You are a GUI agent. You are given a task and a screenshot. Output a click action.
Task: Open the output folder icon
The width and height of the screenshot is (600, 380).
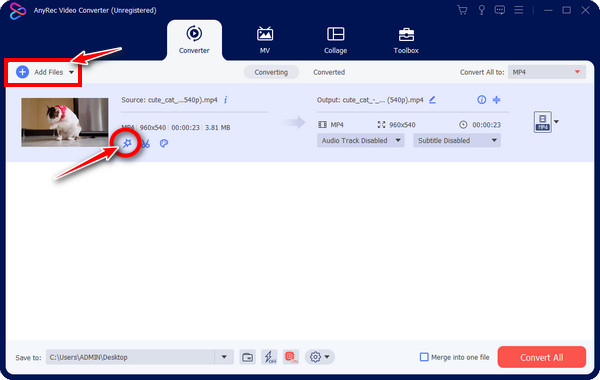click(248, 357)
